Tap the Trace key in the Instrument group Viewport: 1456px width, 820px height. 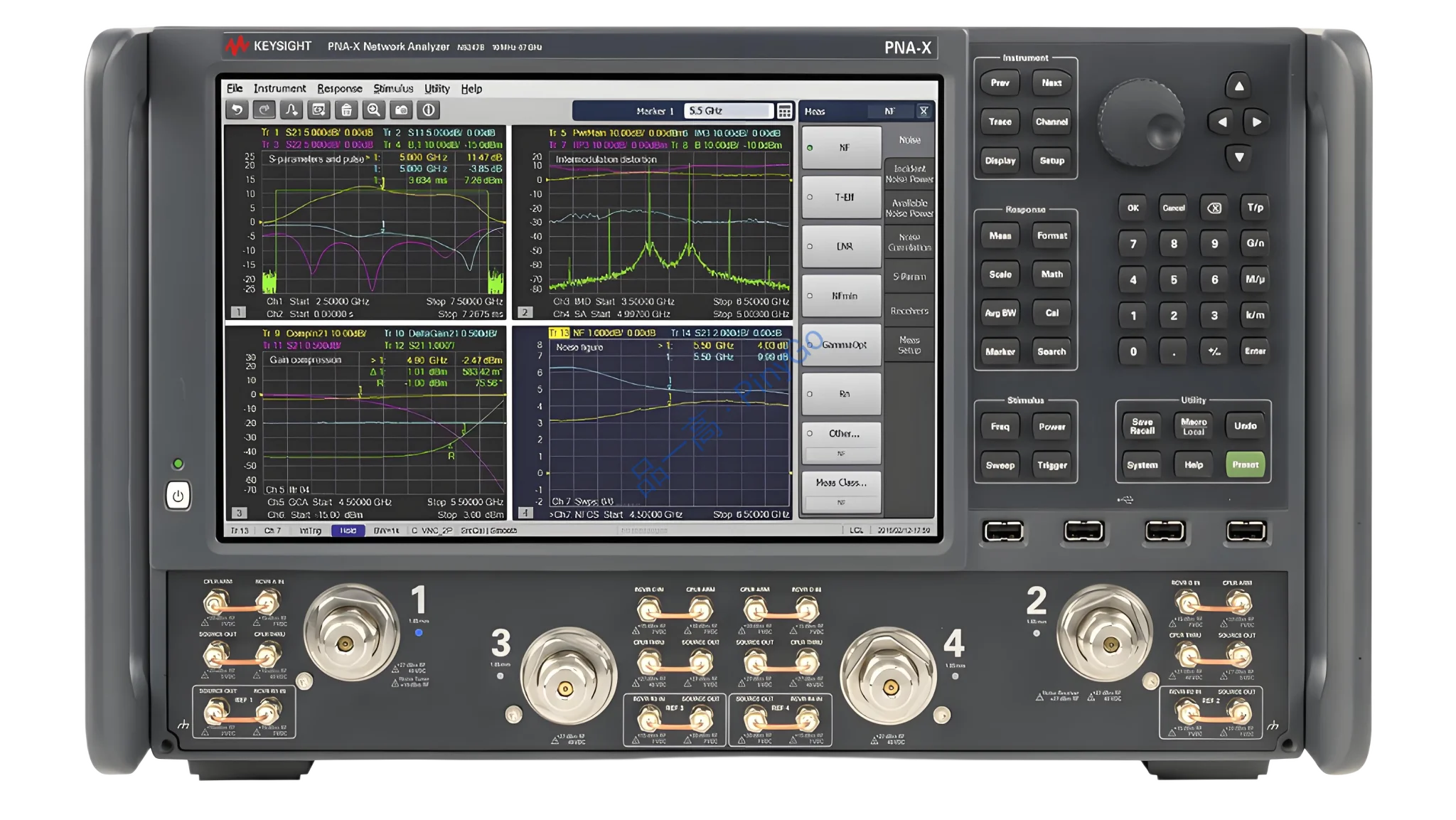pyautogui.click(x=1000, y=122)
